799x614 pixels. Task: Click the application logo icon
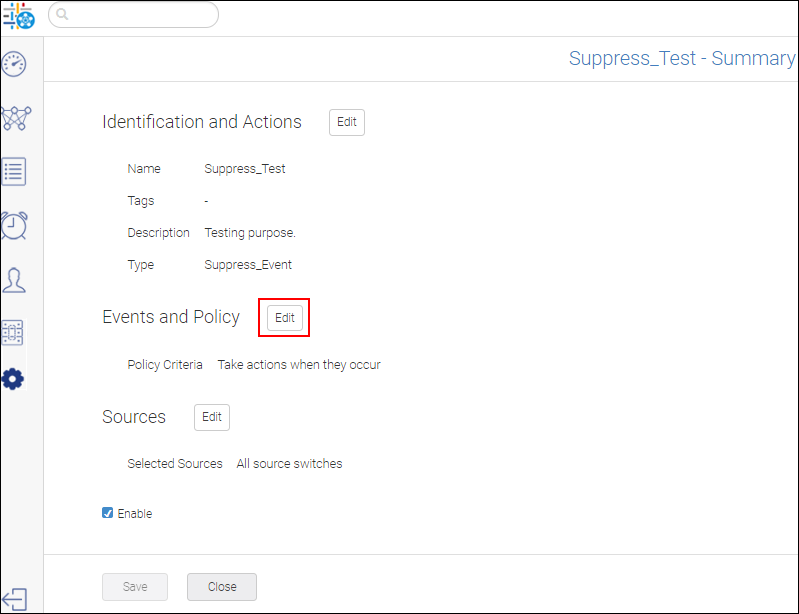pos(18,16)
